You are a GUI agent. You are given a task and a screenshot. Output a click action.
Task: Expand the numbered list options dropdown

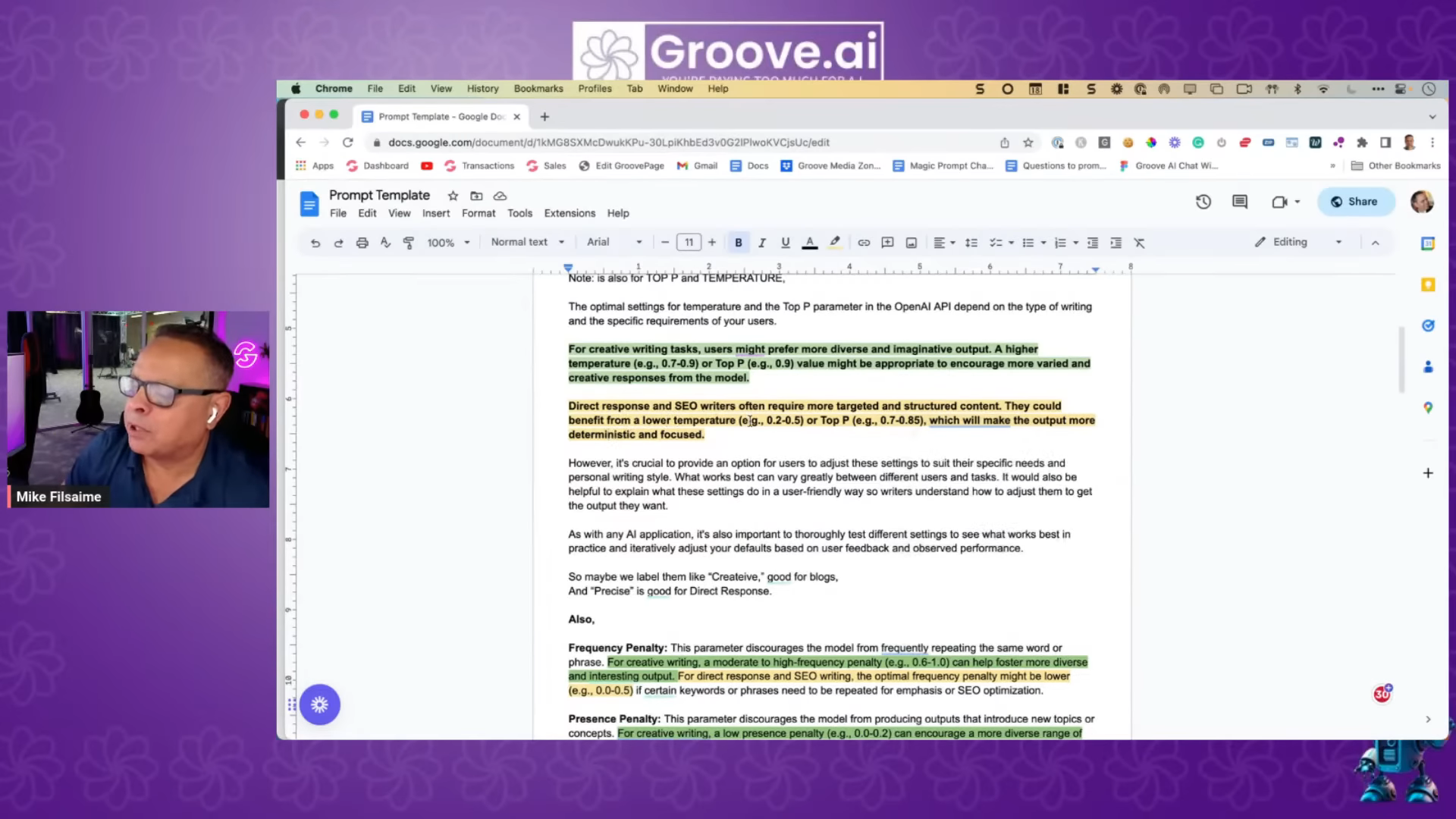pyautogui.click(x=1075, y=243)
